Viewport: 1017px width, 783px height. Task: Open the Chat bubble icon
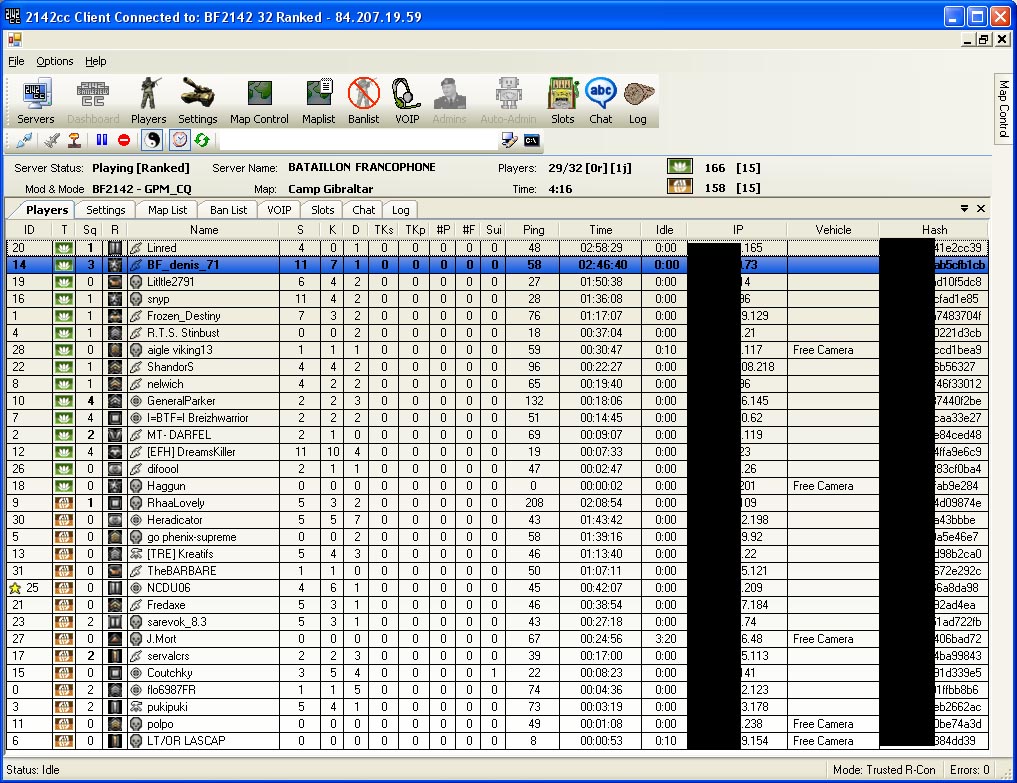[600, 102]
